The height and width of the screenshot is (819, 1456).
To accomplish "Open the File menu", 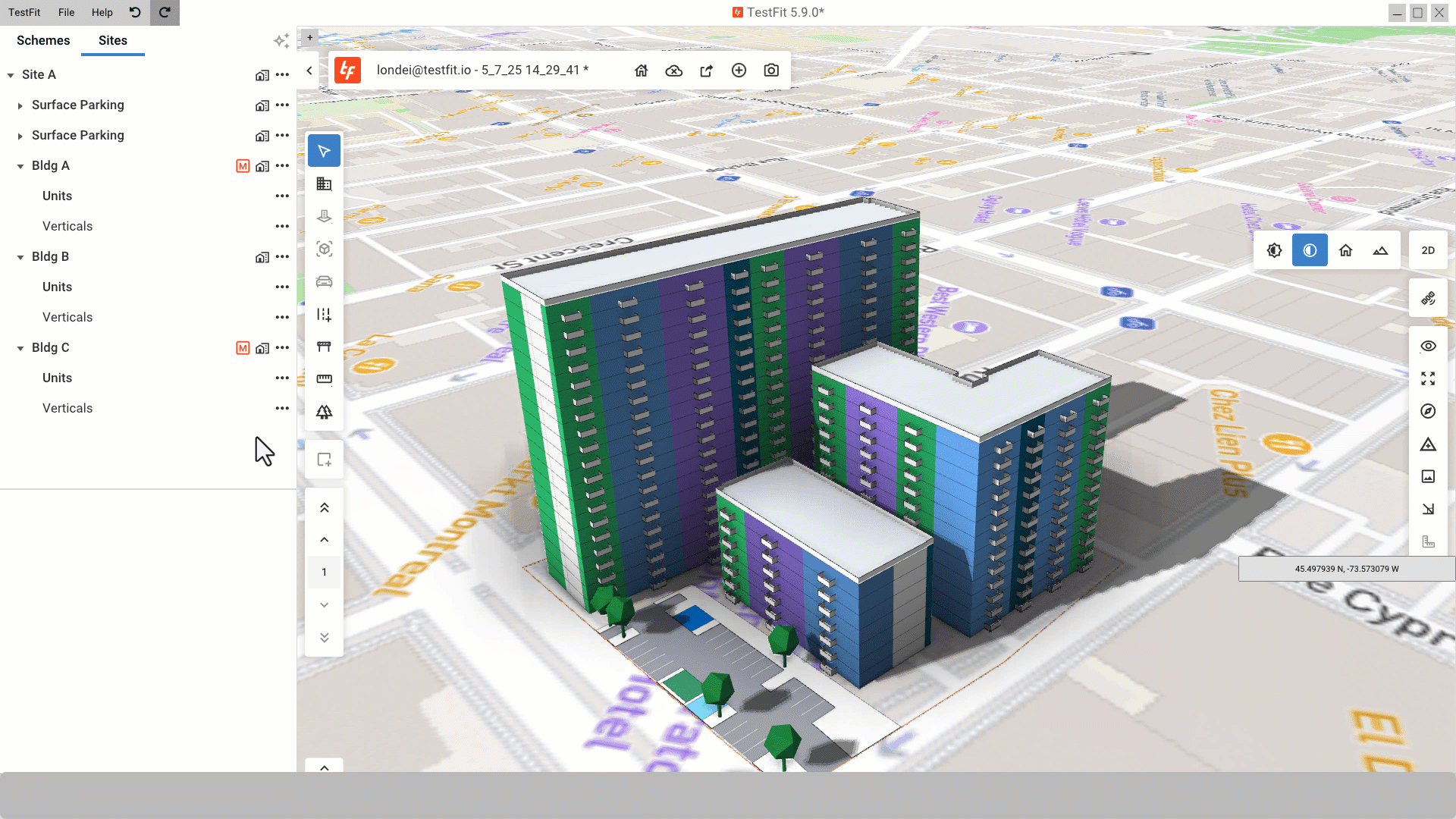I will 66,12.
